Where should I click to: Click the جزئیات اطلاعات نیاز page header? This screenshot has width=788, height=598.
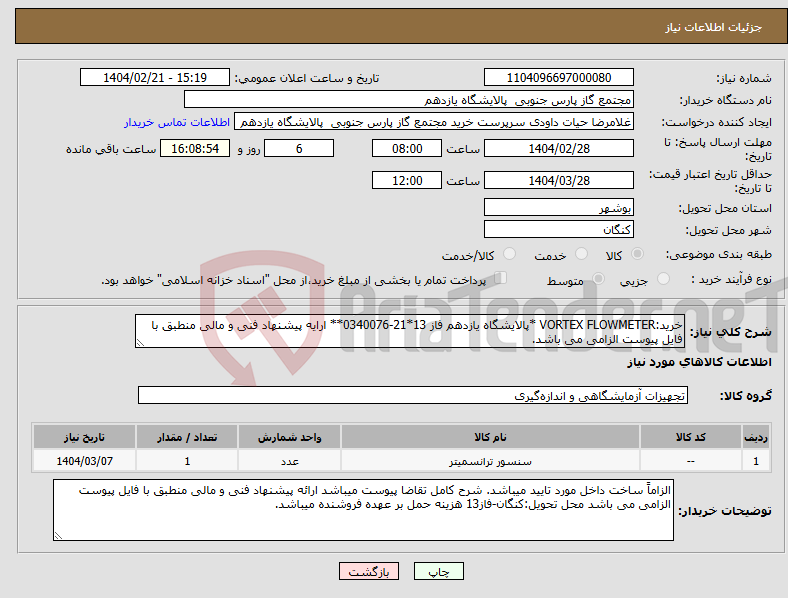pos(714,27)
